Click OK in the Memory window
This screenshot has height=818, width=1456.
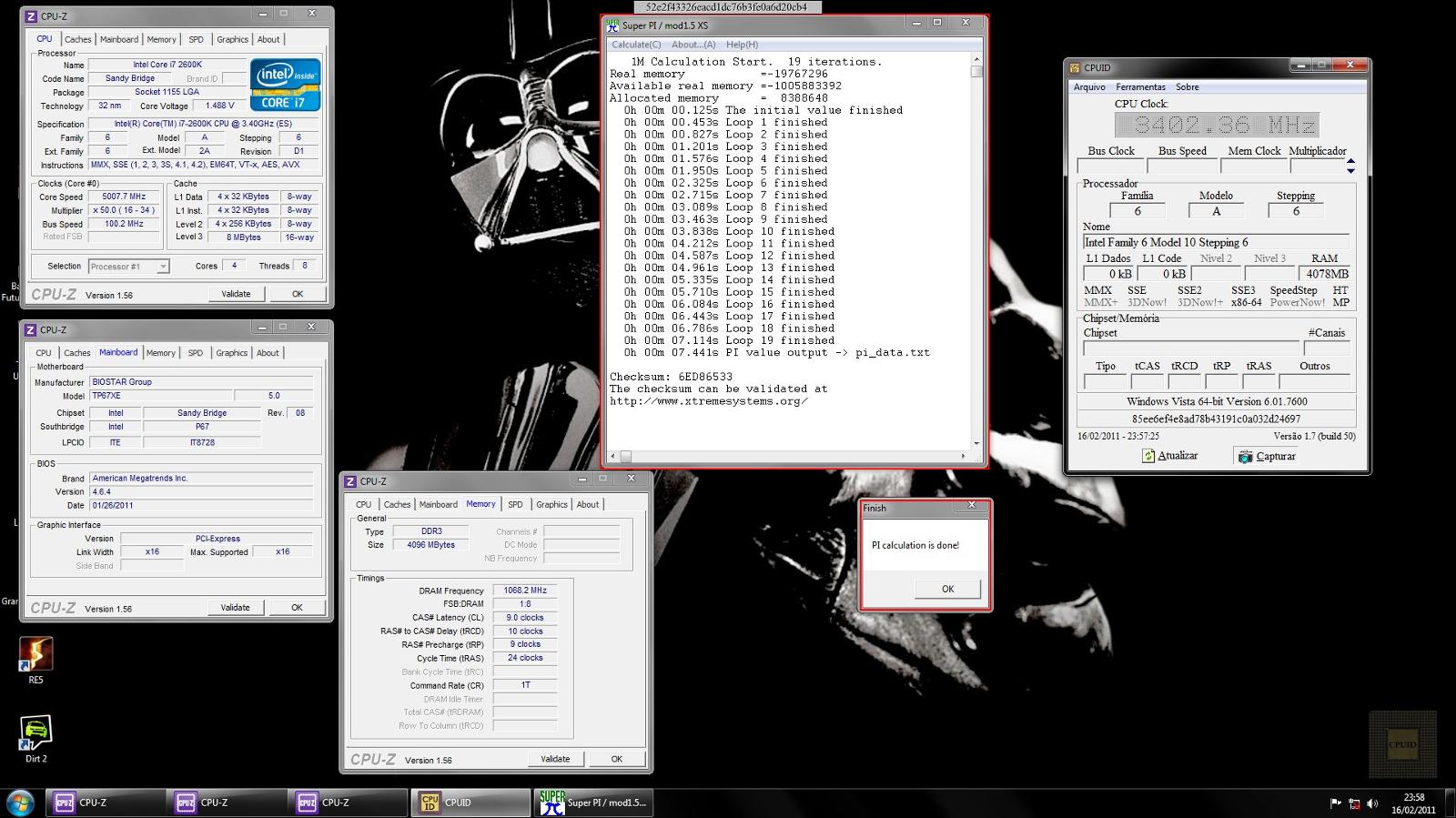[x=617, y=759]
